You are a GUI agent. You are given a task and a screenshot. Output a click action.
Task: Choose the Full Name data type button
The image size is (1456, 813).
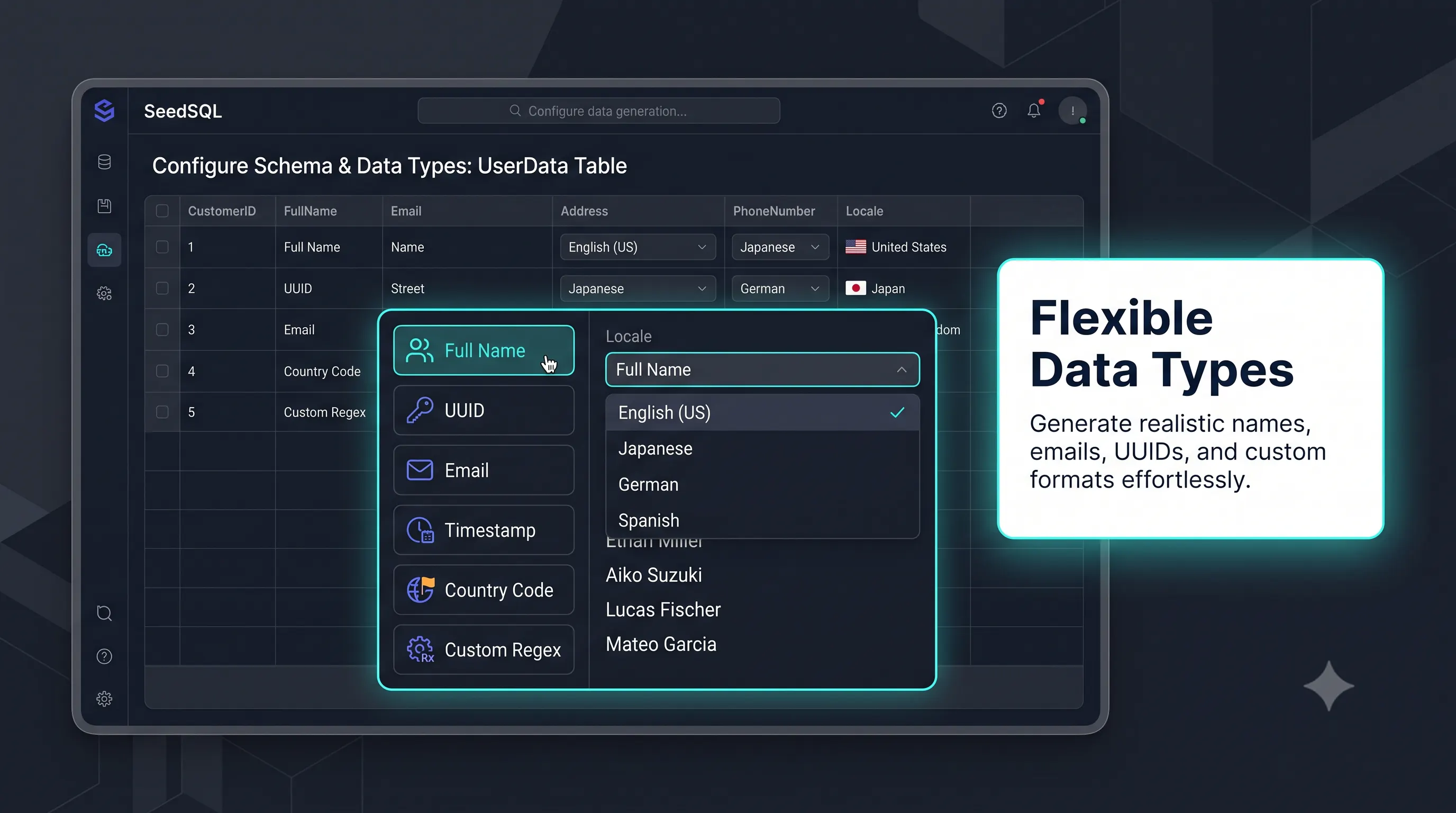484,350
